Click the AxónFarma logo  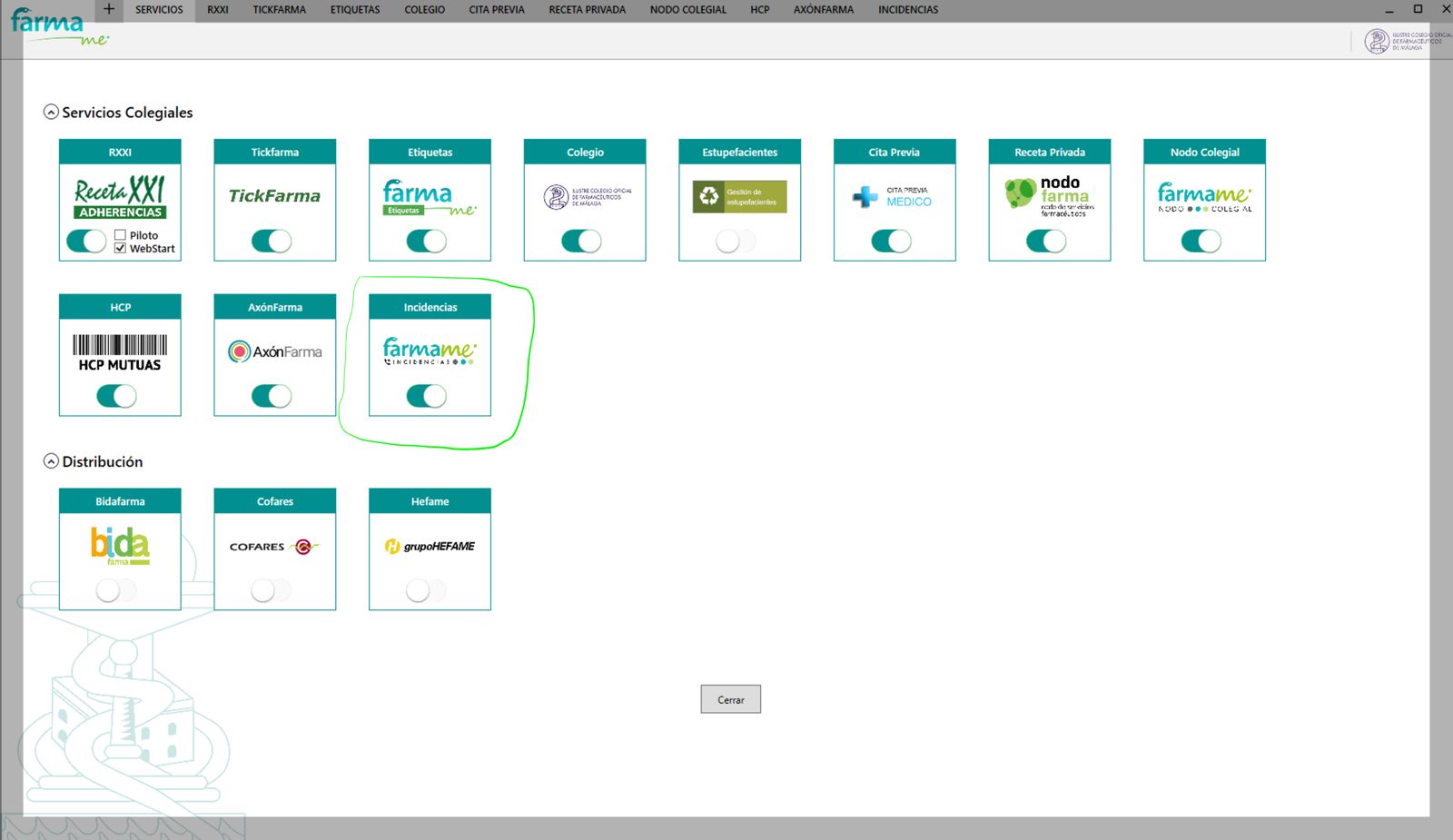[x=275, y=351]
